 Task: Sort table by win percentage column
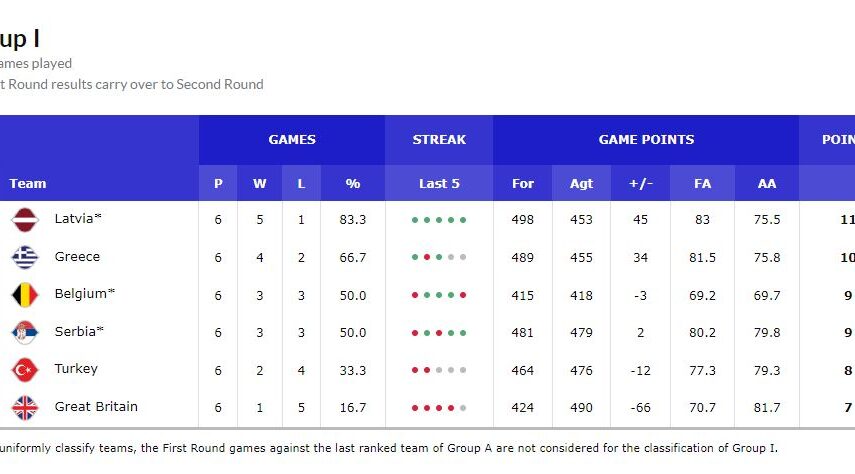coord(352,184)
